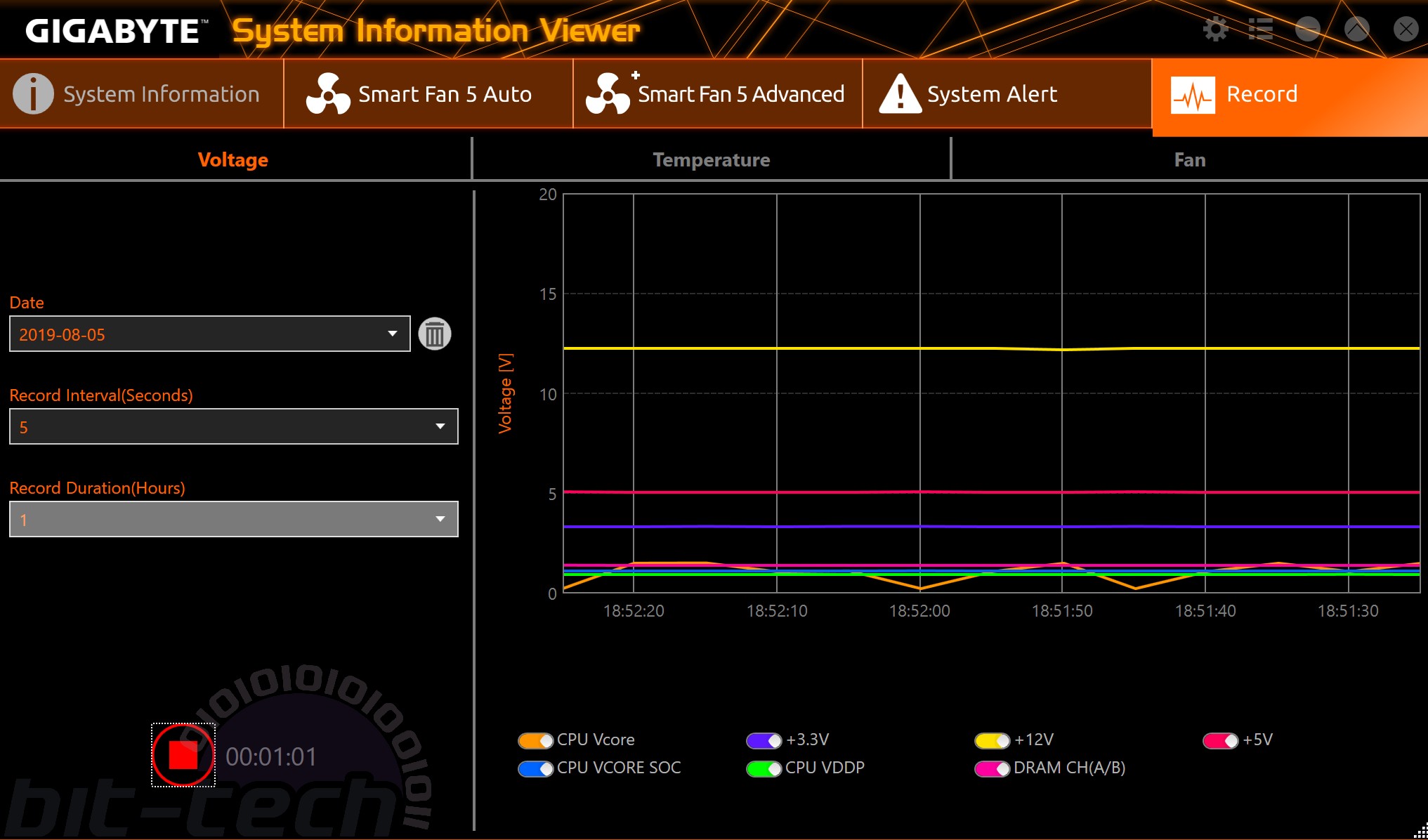Screen dimensions: 1428x840
Task: Close the System Information Viewer
Action: 1406,29
